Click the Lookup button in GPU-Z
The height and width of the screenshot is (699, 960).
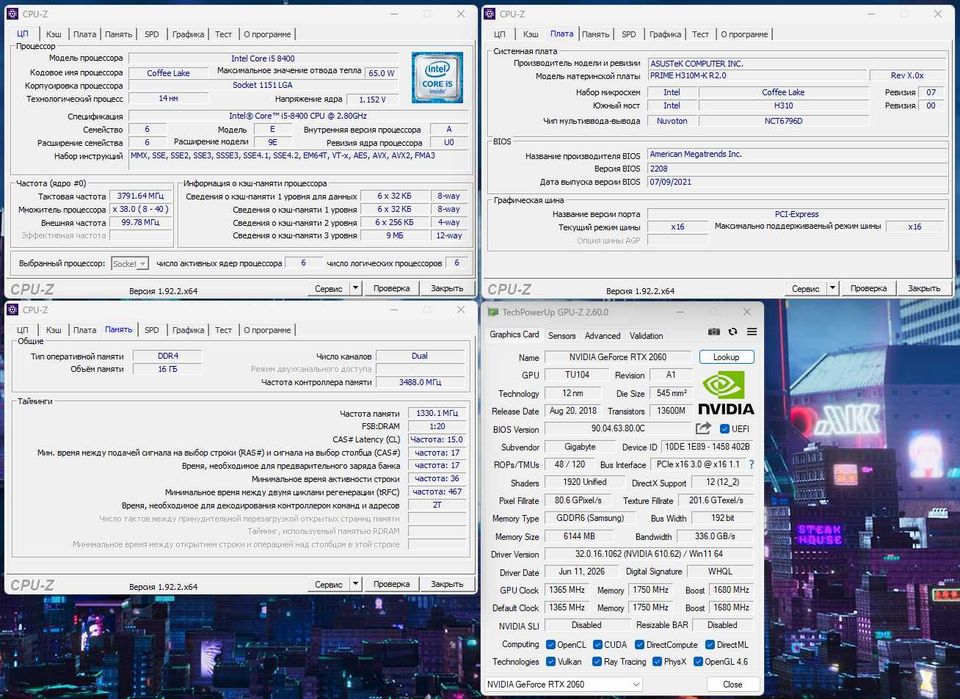726,357
